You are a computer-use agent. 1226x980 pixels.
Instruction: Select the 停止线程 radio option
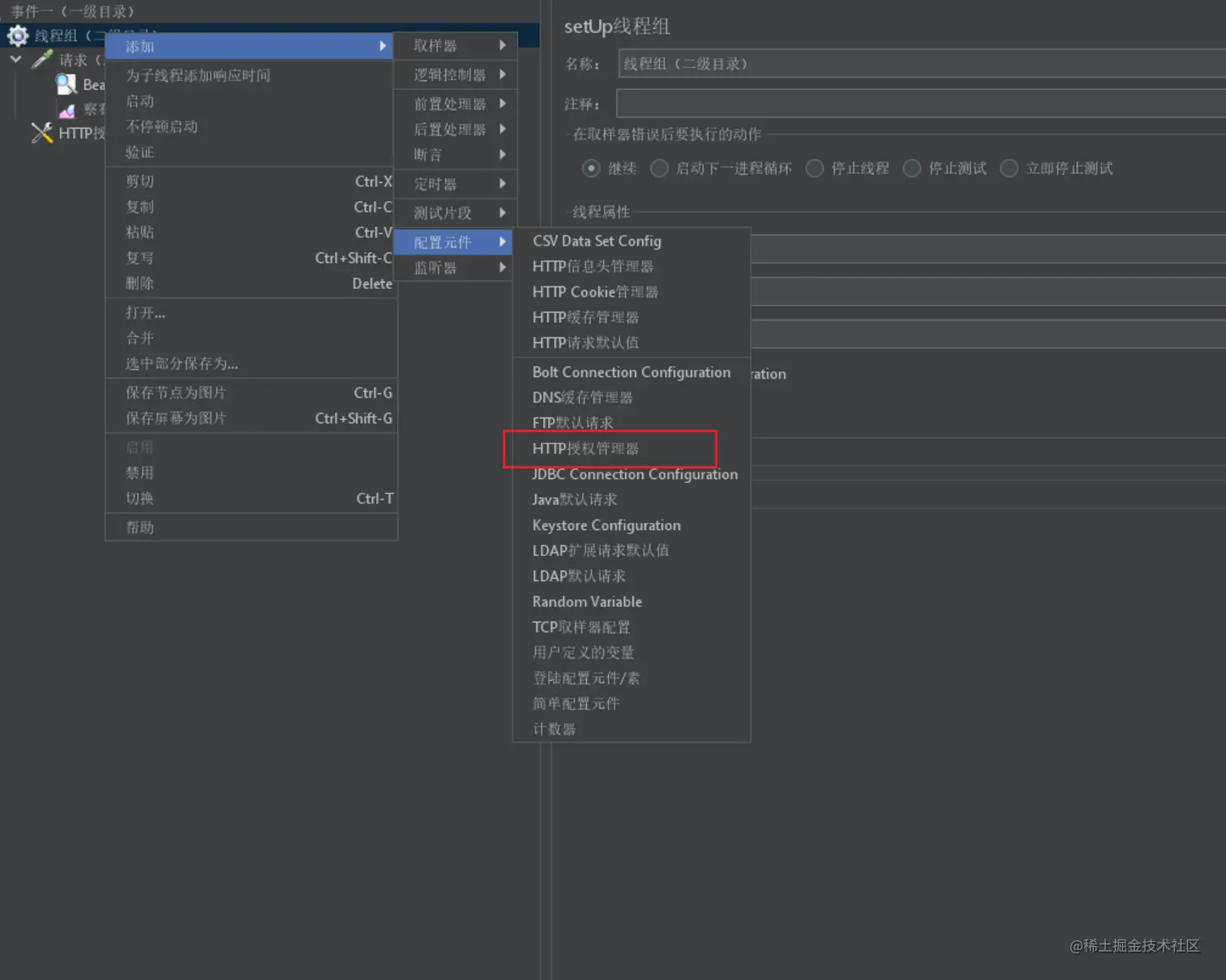click(815, 168)
